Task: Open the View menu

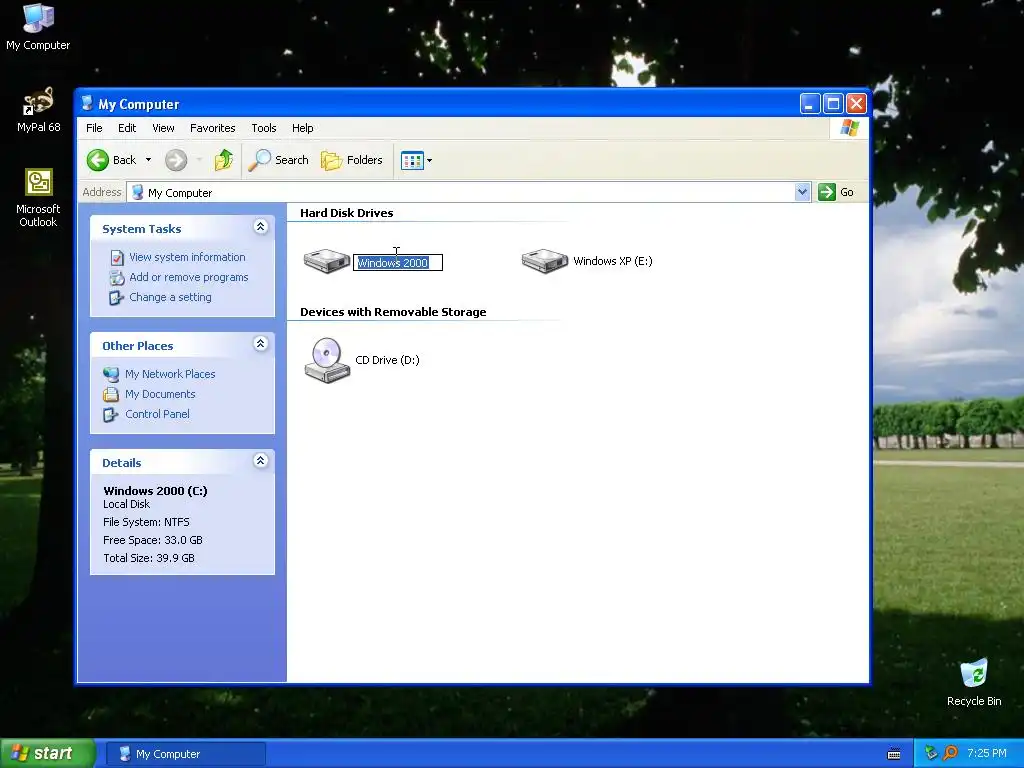Action: coord(163,128)
